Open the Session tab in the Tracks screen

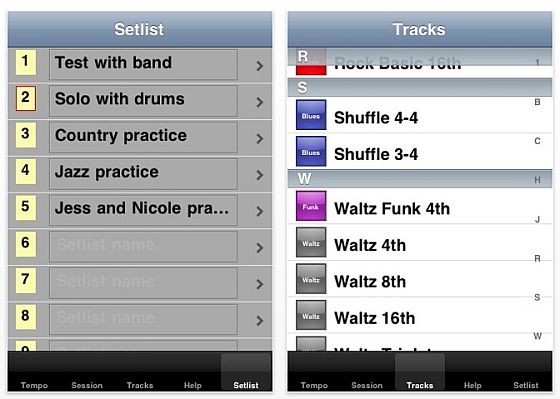coord(367,385)
